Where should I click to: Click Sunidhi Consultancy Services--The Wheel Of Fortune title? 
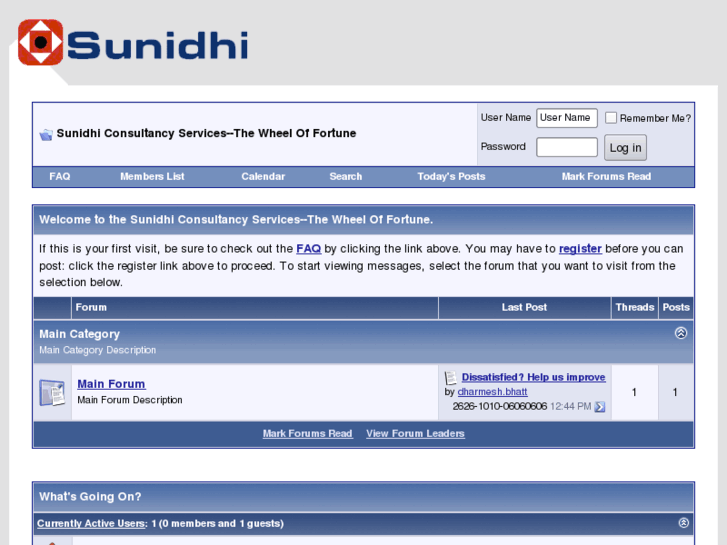click(x=206, y=133)
